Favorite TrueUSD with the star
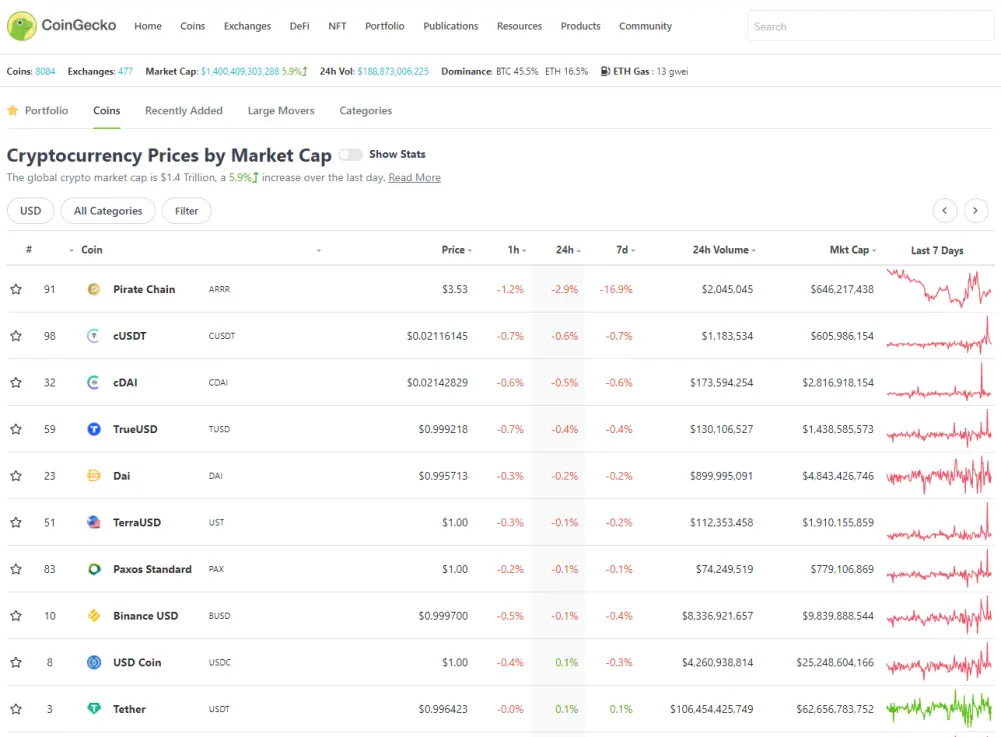The image size is (1001, 737). point(16,429)
